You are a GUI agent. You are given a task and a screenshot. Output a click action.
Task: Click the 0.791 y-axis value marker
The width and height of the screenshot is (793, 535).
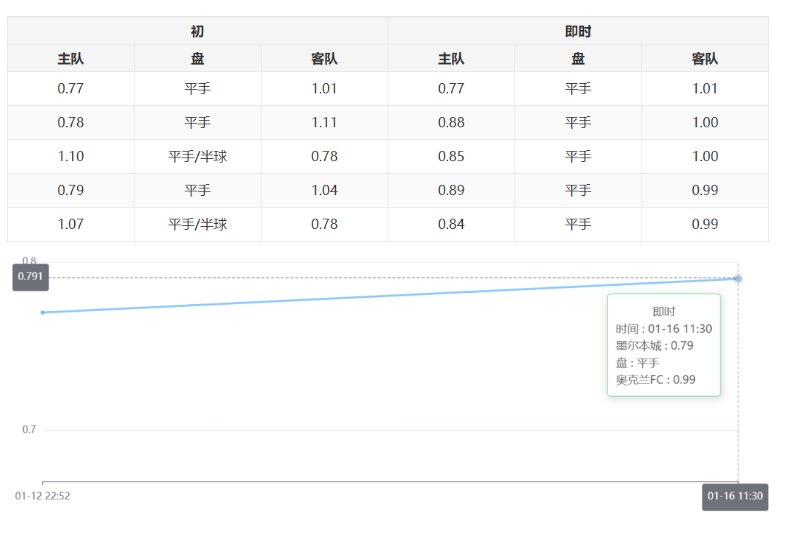click(x=30, y=277)
